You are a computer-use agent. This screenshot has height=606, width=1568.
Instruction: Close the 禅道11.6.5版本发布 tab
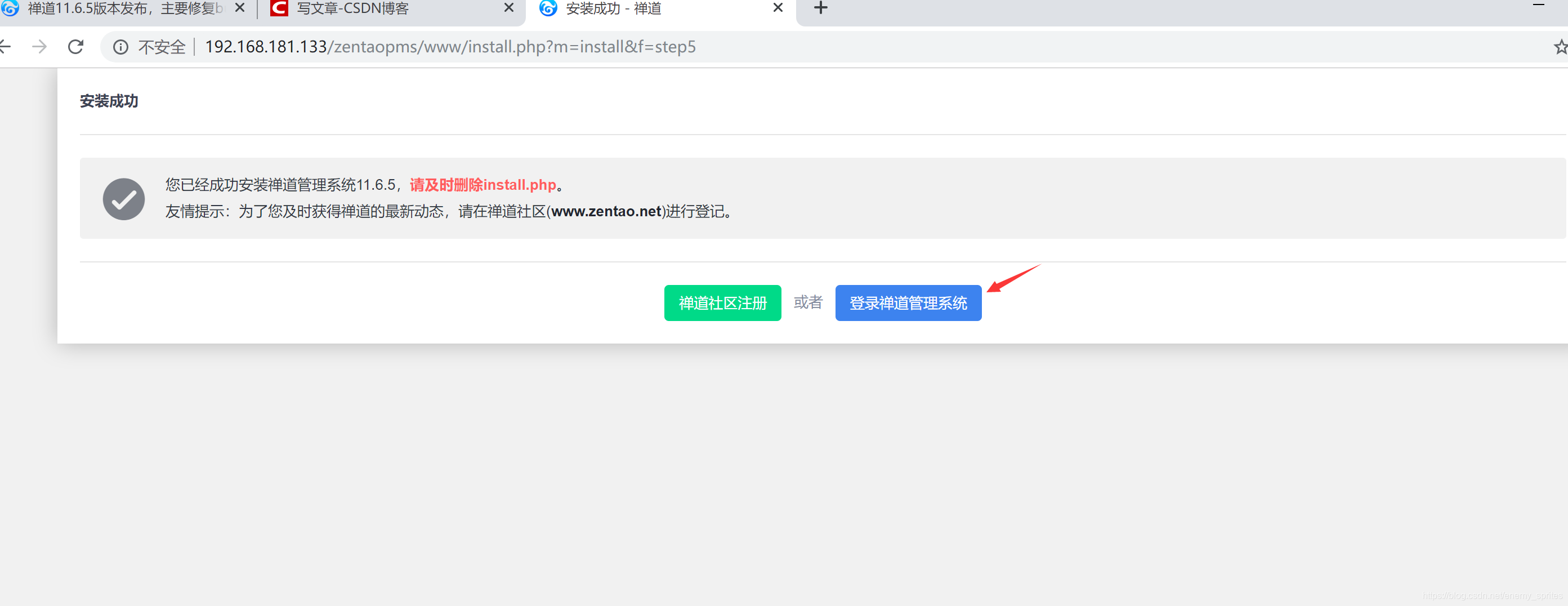(x=240, y=8)
